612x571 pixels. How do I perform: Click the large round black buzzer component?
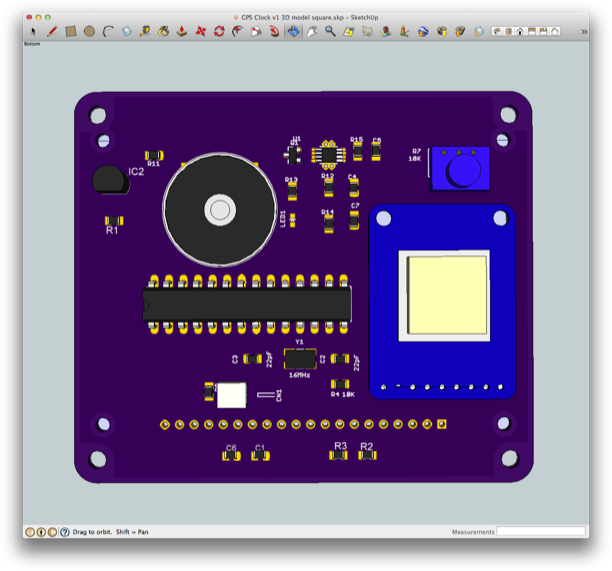pyautogui.click(x=220, y=210)
